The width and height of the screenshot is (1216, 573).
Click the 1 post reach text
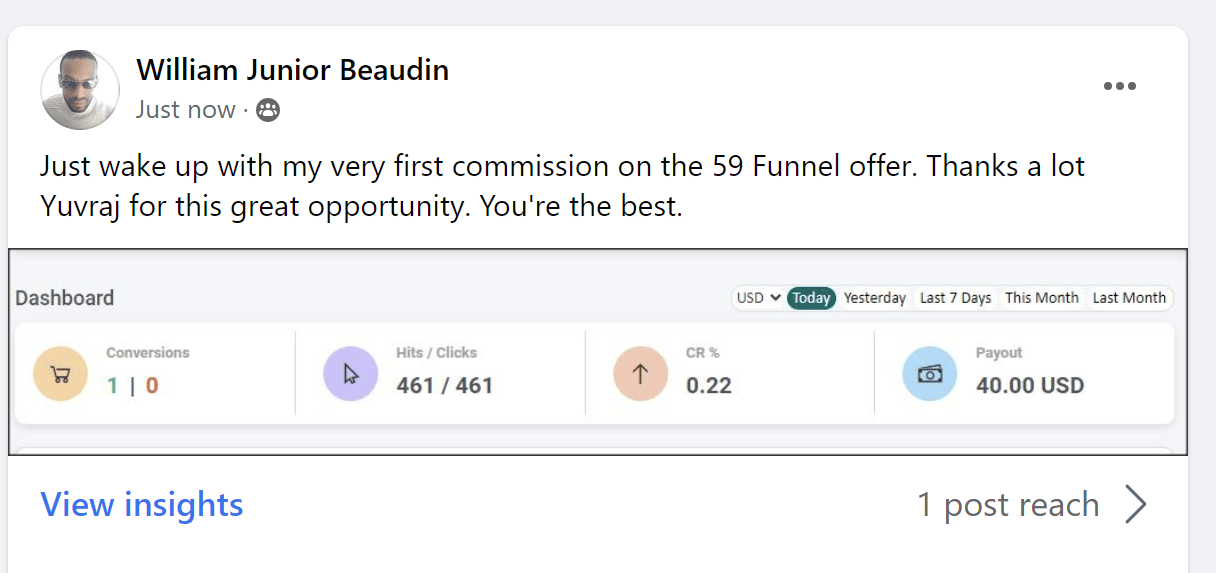click(1008, 505)
